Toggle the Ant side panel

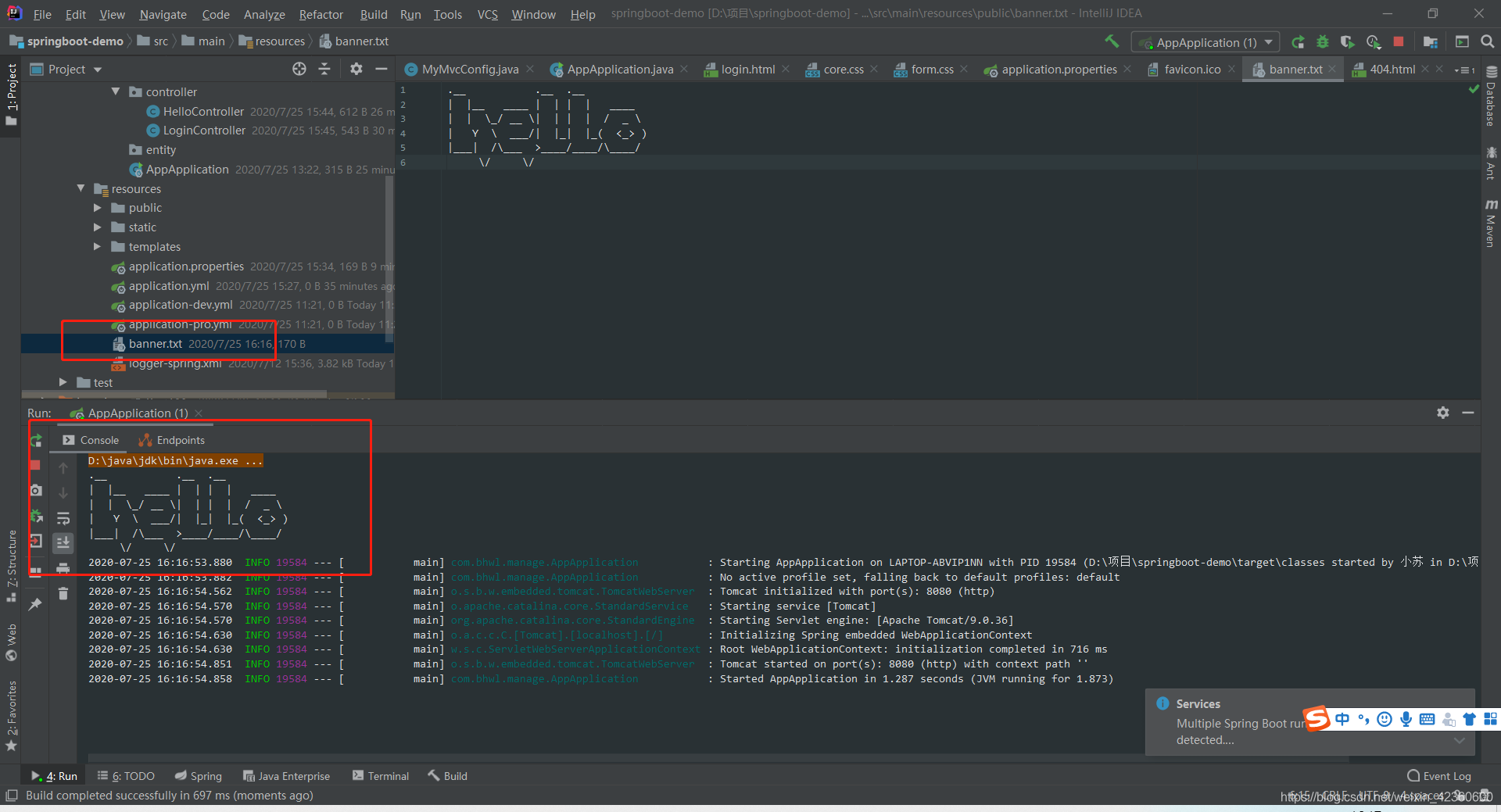[x=1491, y=163]
